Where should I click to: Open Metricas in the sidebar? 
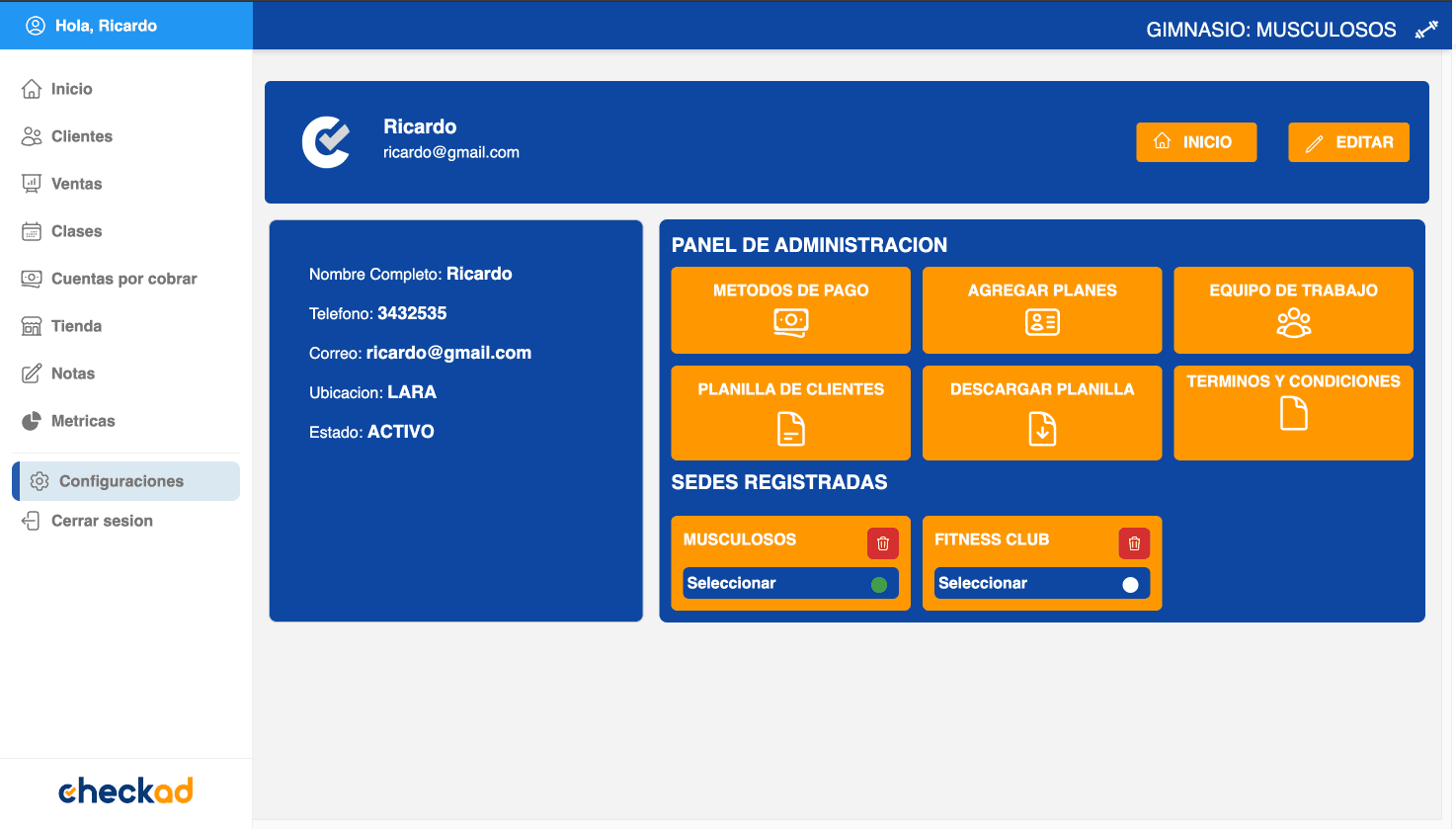coord(83,421)
